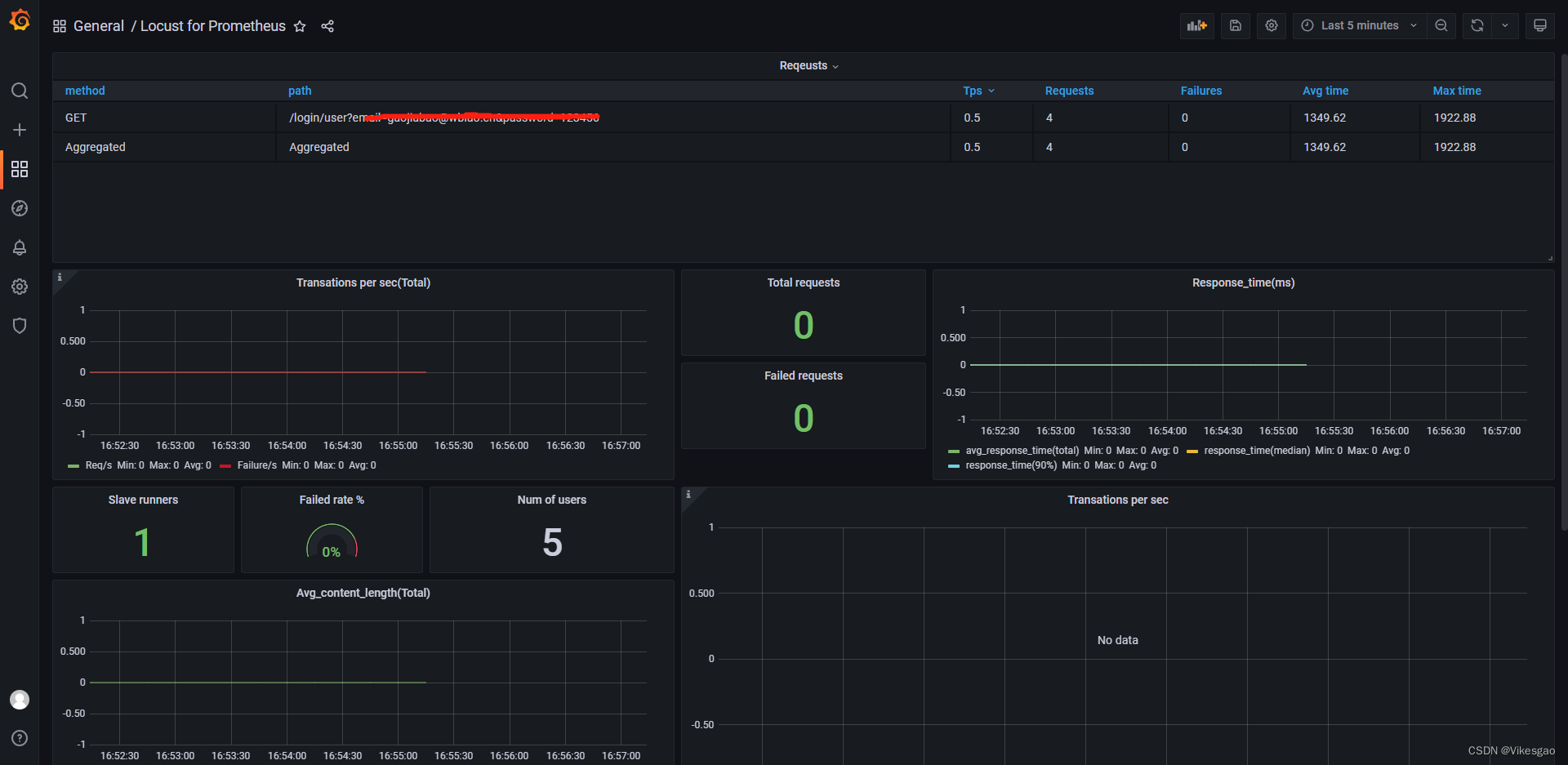Toggle response_time(90%) series in legend
This screenshot has height=765, width=1568.
click(x=1011, y=465)
